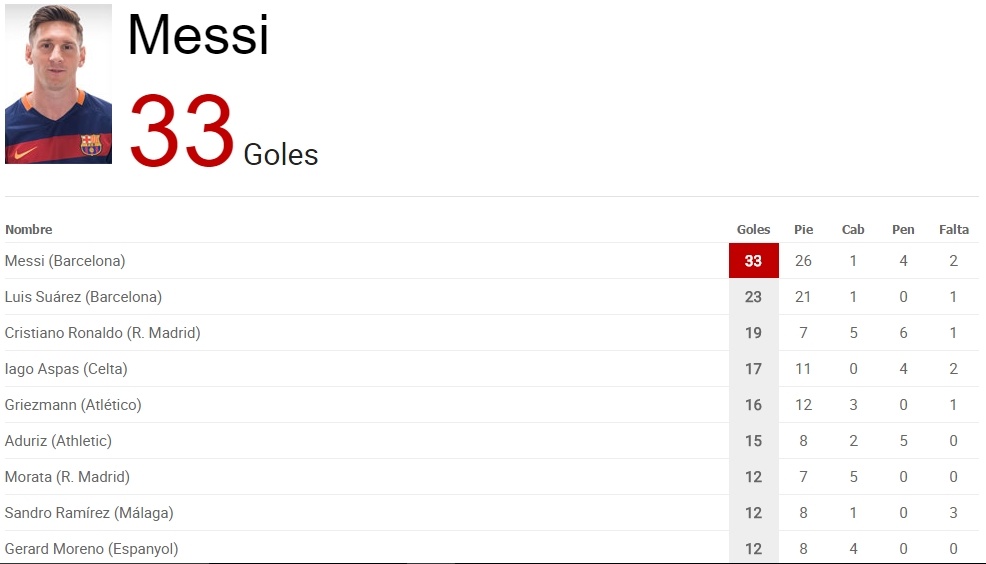Open Cristiano Ronaldo (R. Madrid) entry

tap(102, 333)
